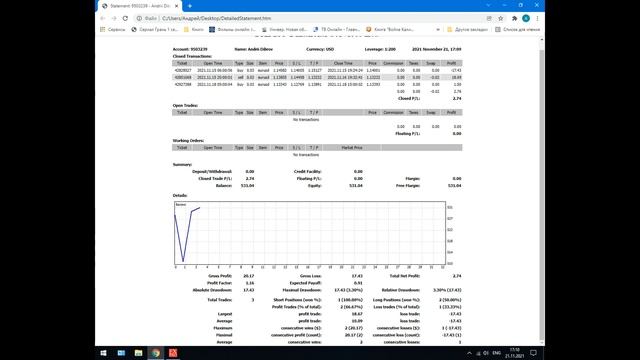The height and width of the screenshot is (360, 640).
Task: Open the ТВ Онлайн bookmark
Action: (336, 29)
